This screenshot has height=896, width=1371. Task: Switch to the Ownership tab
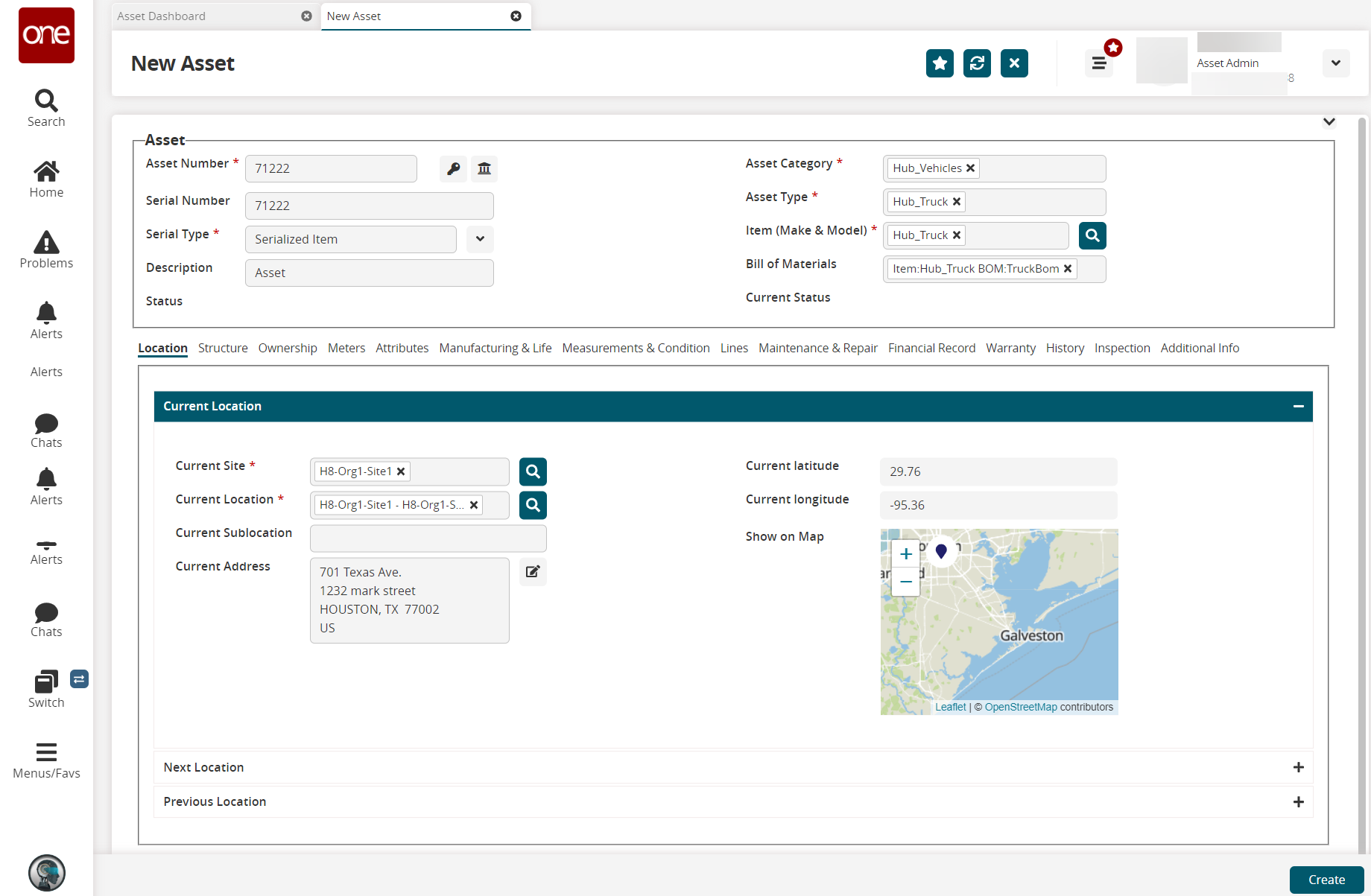point(288,348)
